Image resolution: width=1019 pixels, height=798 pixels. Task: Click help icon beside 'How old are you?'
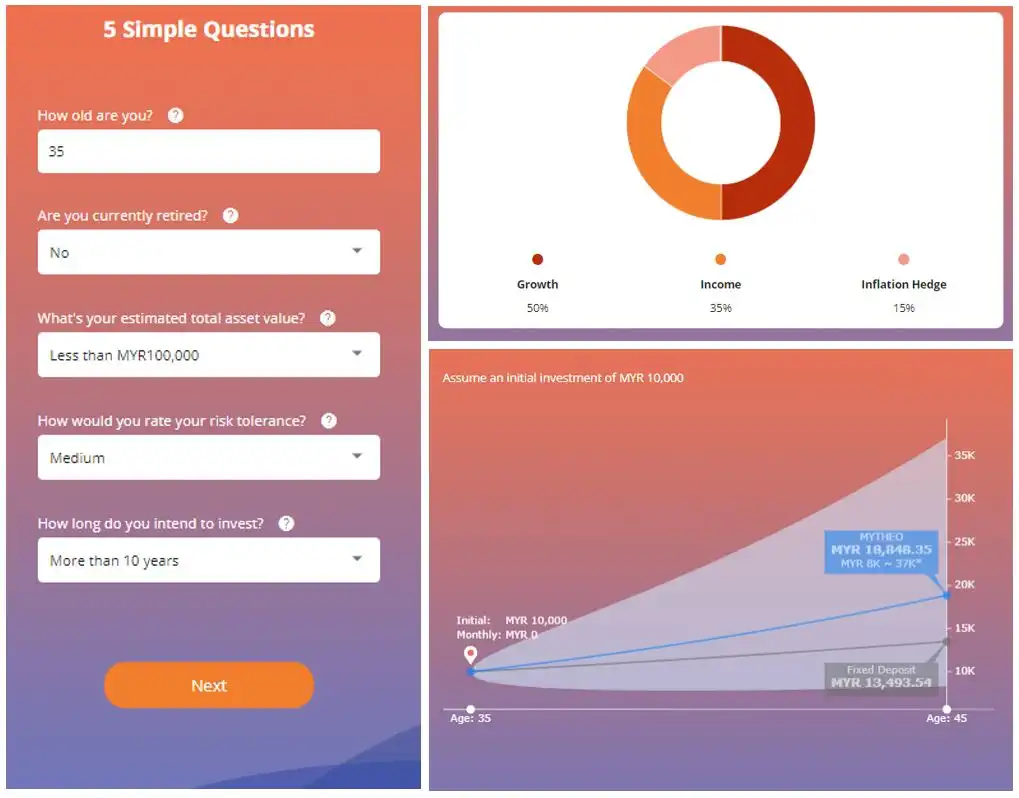(175, 115)
